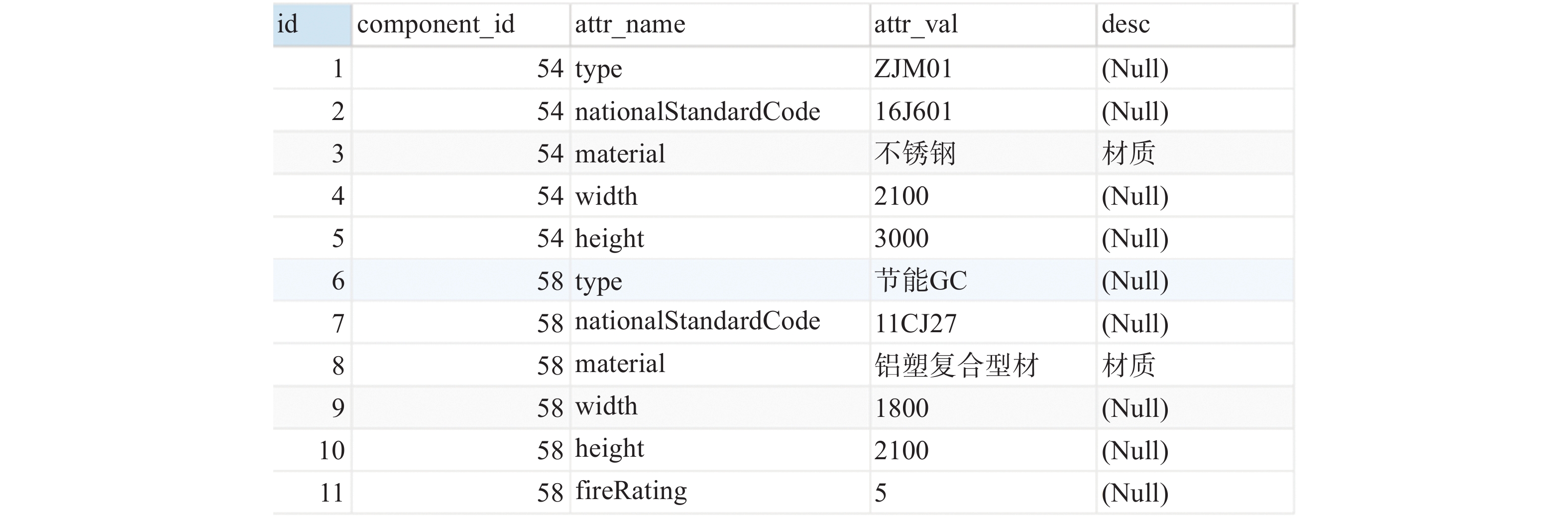Click the 不锈钢 attr_val cell
The width and height of the screenshot is (1568, 519).
pos(983,153)
